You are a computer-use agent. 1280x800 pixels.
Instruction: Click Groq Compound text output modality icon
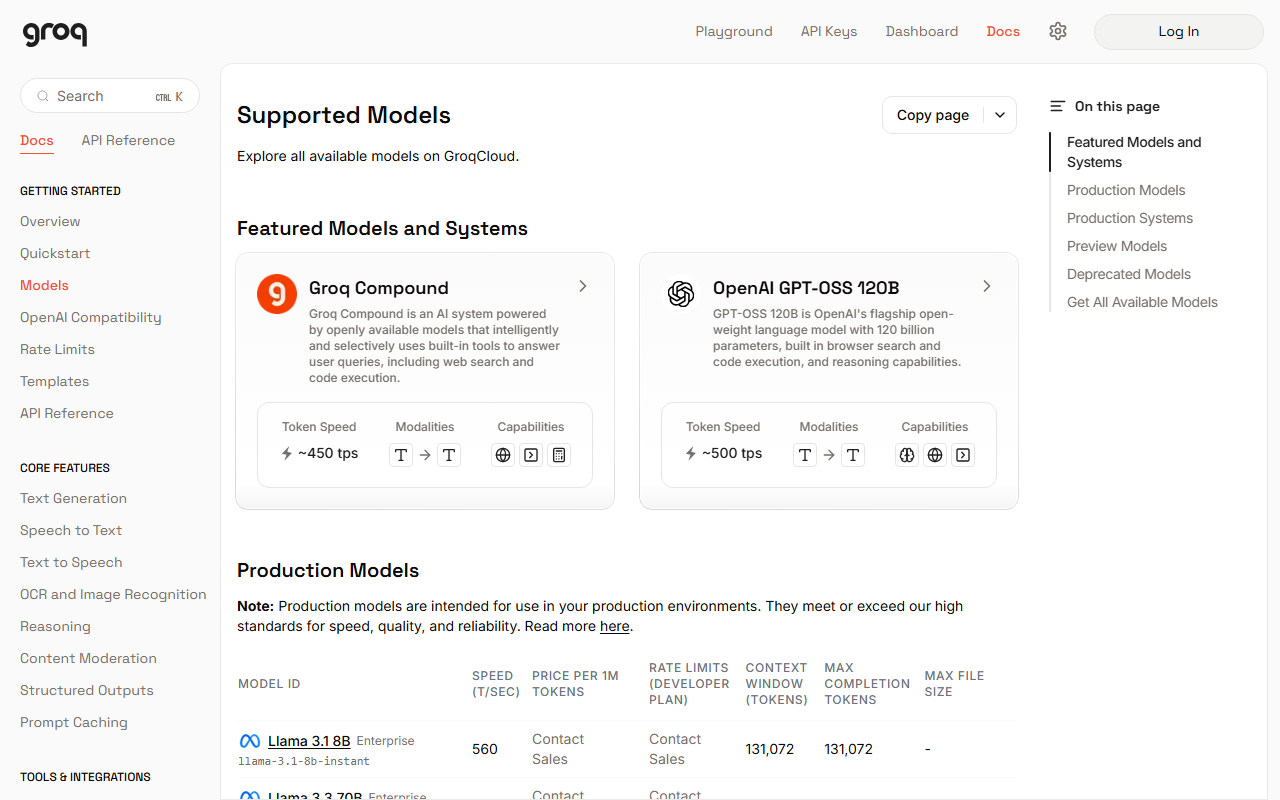tap(449, 455)
